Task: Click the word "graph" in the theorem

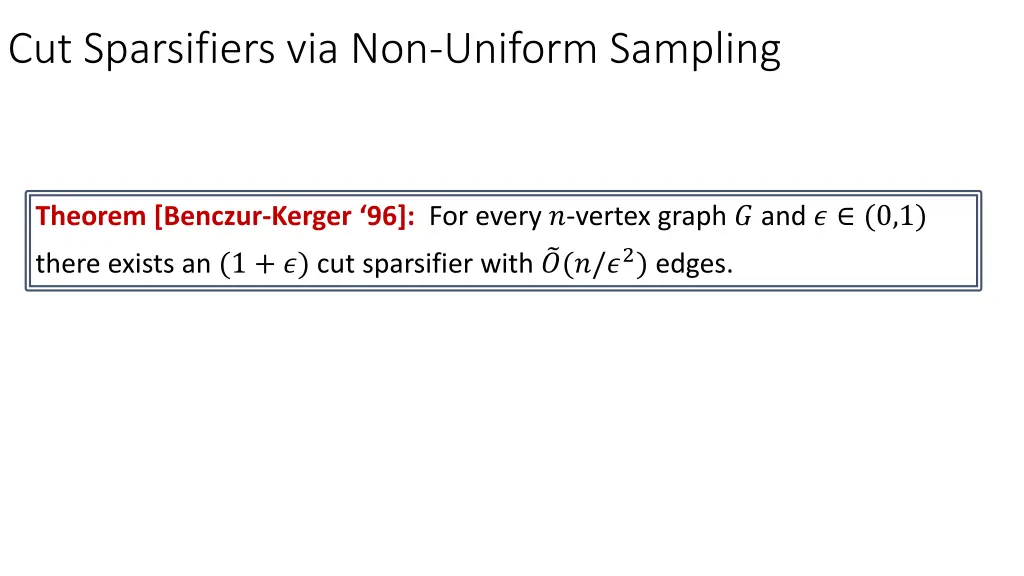Action: point(692,217)
